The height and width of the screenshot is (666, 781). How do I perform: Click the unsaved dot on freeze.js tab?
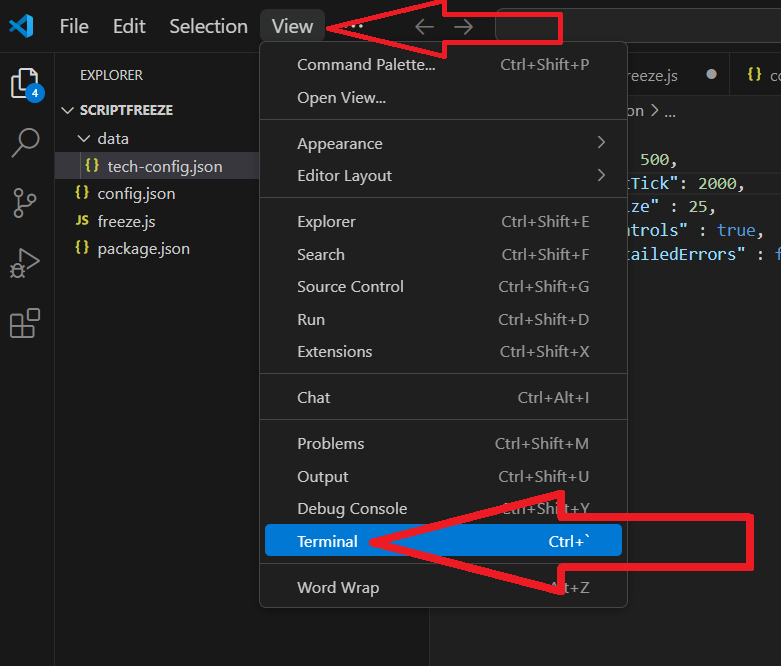(711, 74)
